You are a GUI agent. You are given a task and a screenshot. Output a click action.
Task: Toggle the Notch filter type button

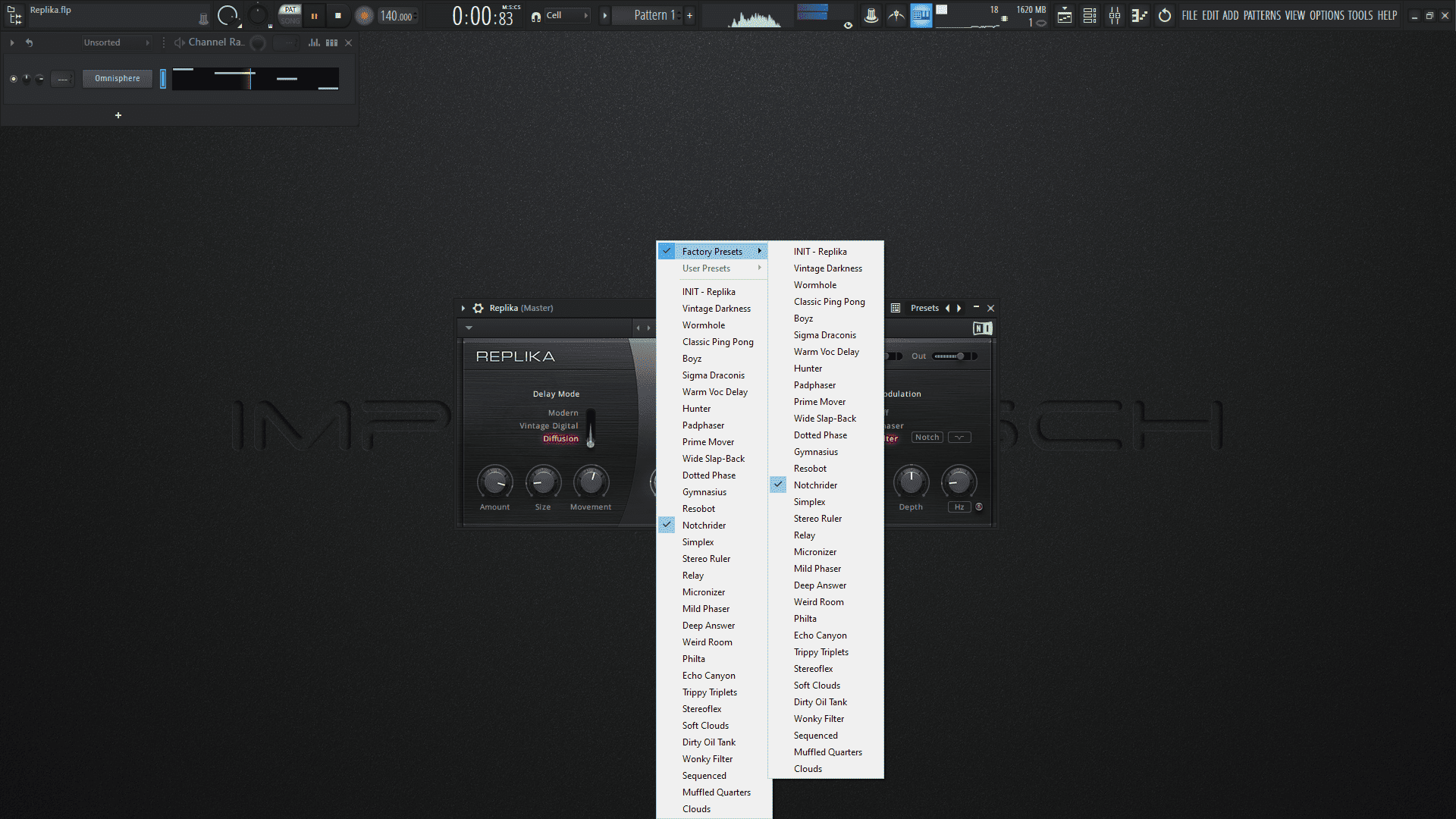pyautogui.click(x=927, y=438)
